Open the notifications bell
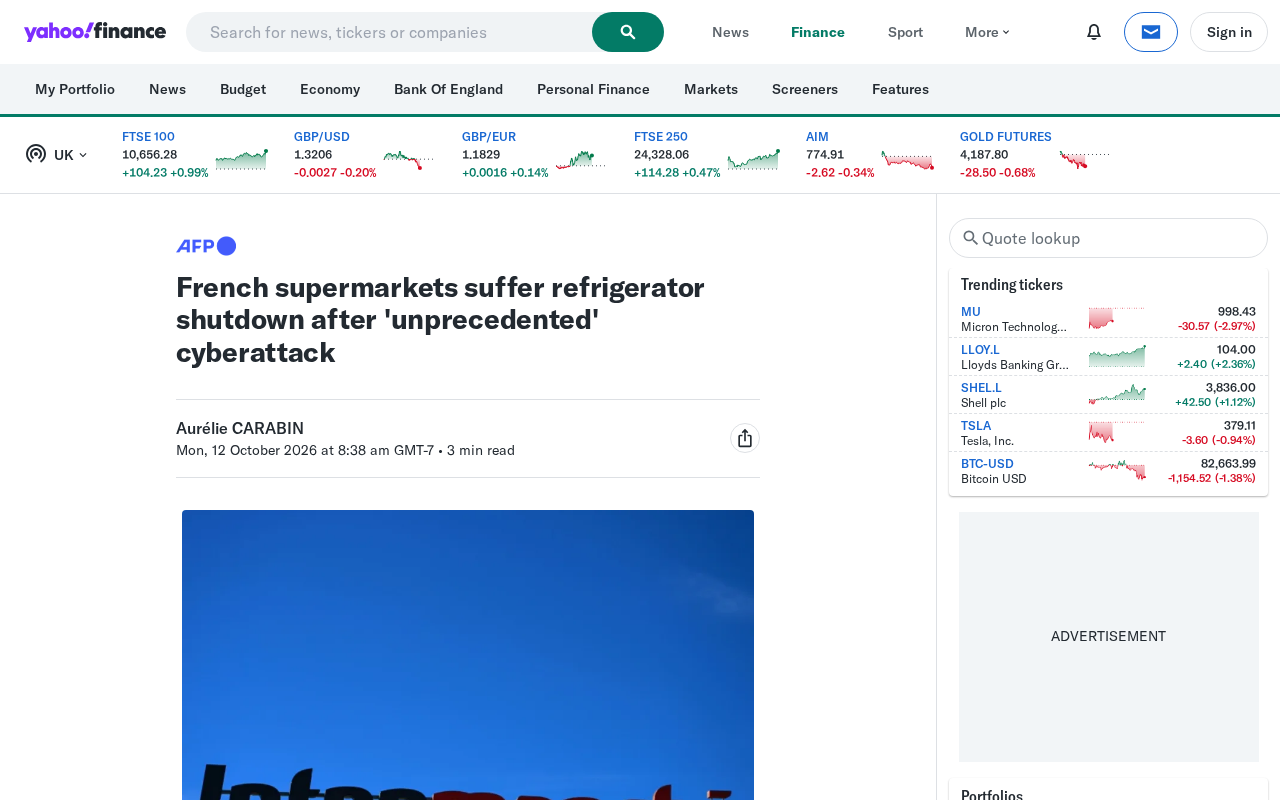 1094,32
